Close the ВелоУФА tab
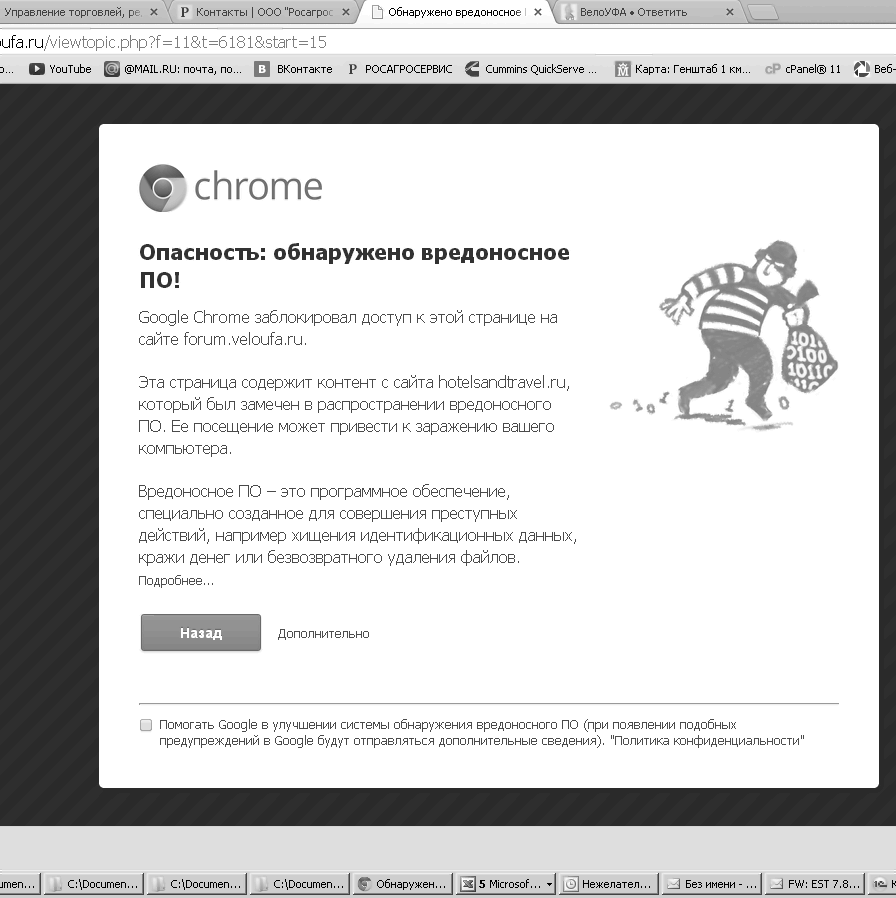This screenshot has height=898, width=896. tap(729, 12)
